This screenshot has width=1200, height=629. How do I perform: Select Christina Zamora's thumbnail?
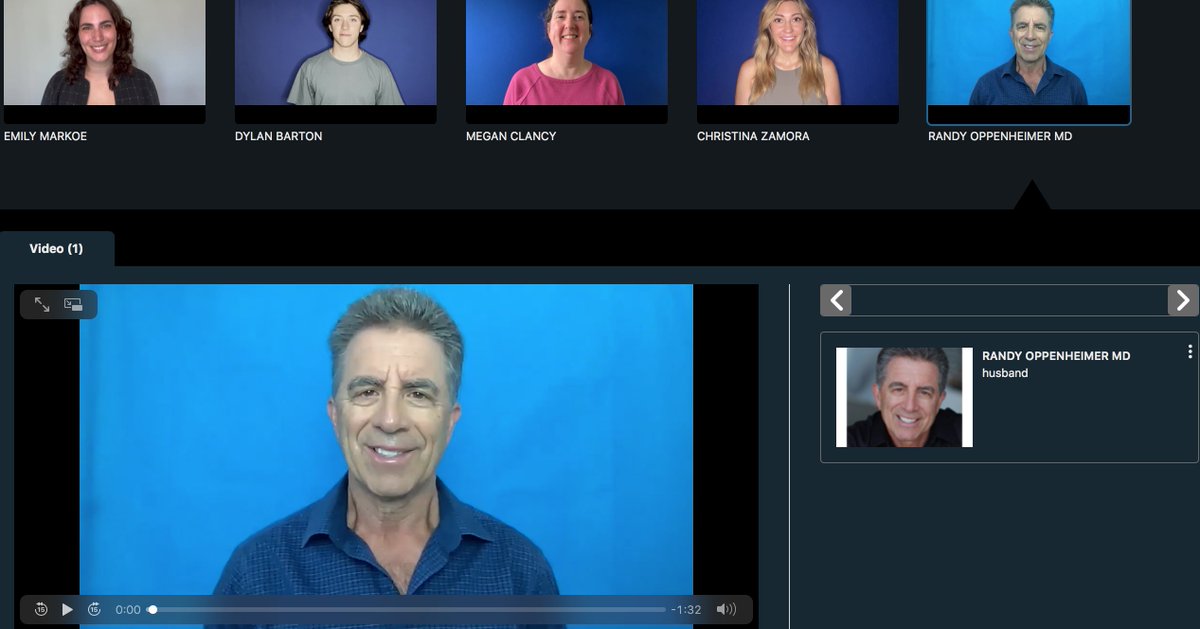click(797, 61)
